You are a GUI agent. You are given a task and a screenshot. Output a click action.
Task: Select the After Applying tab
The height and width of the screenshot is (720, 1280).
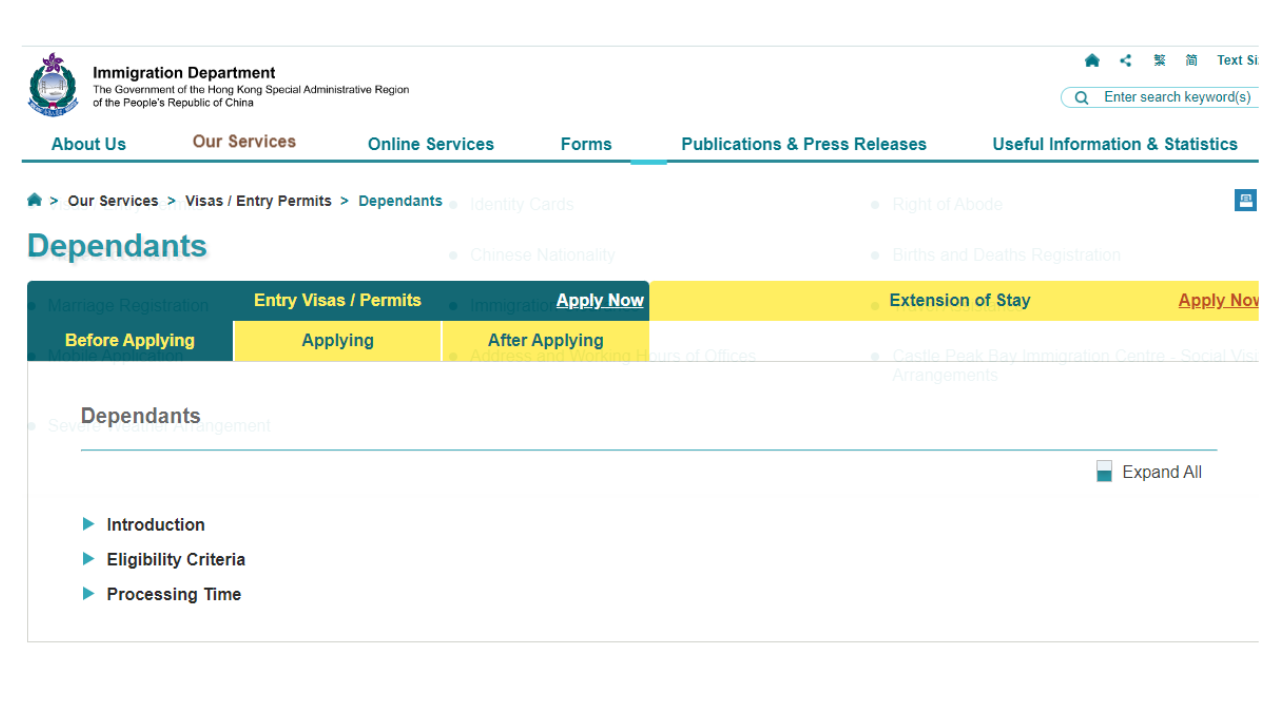pos(546,341)
